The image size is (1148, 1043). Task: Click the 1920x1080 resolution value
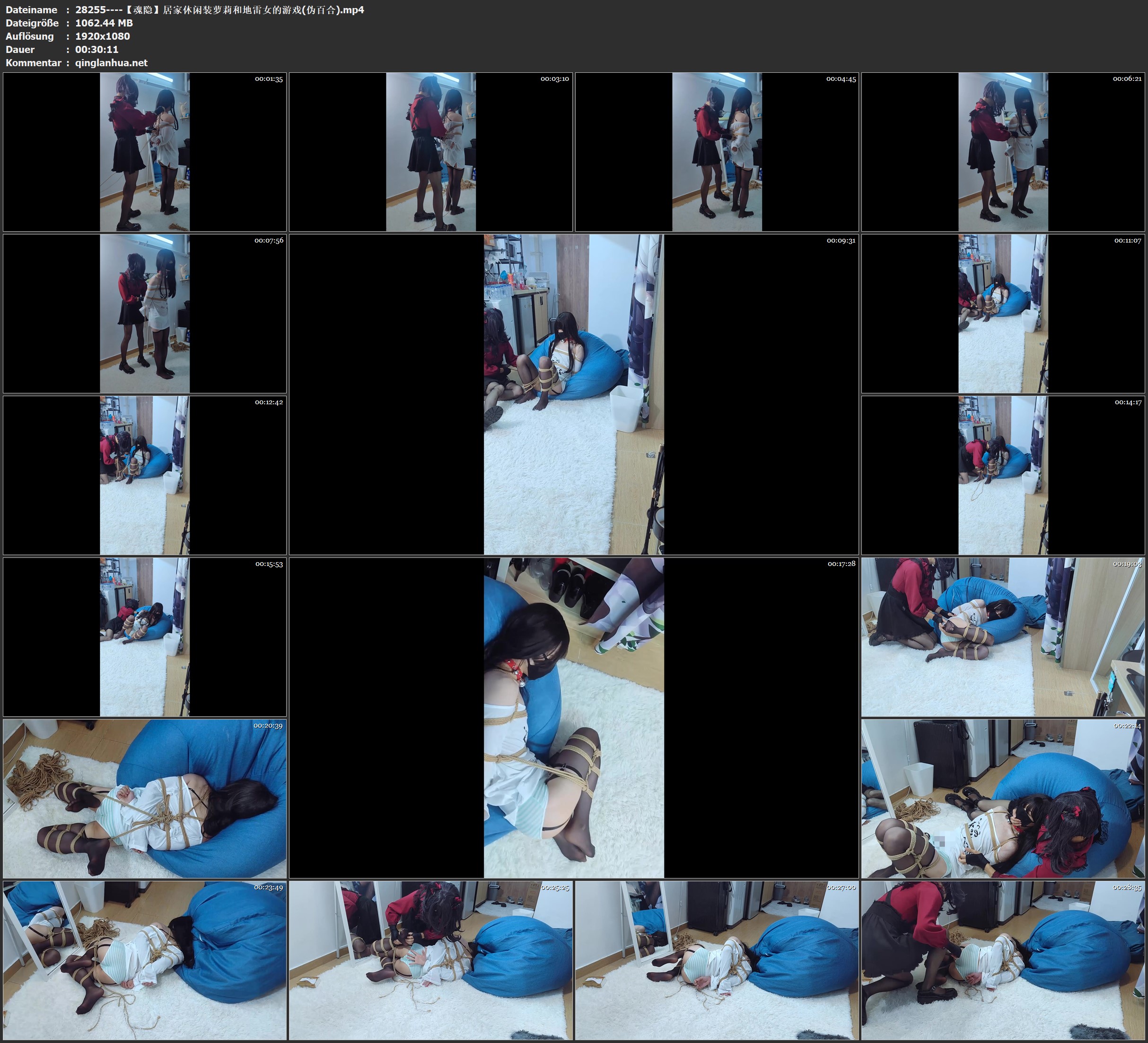pyautogui.click(x=103, y=36)
